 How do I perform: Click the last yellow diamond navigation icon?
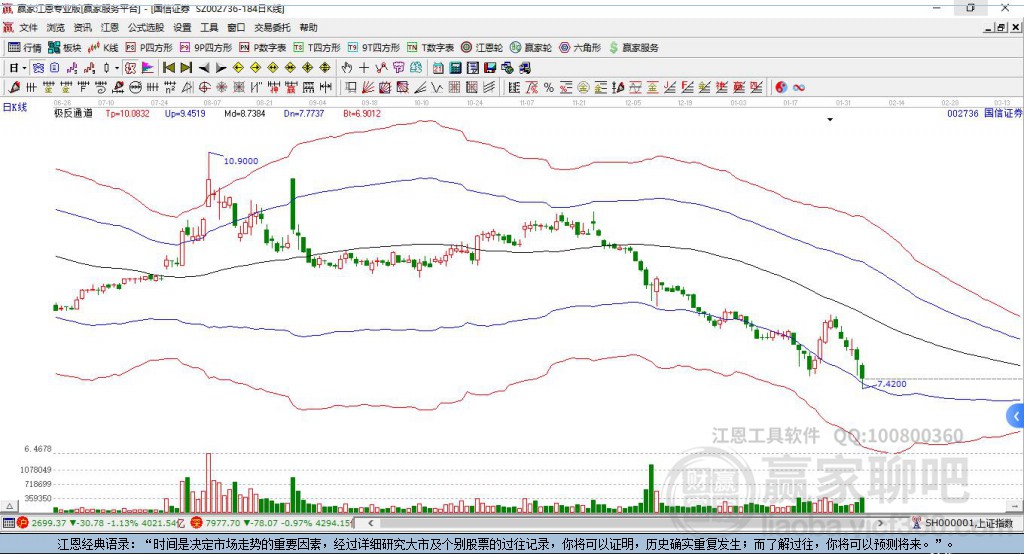click(325, 67)
